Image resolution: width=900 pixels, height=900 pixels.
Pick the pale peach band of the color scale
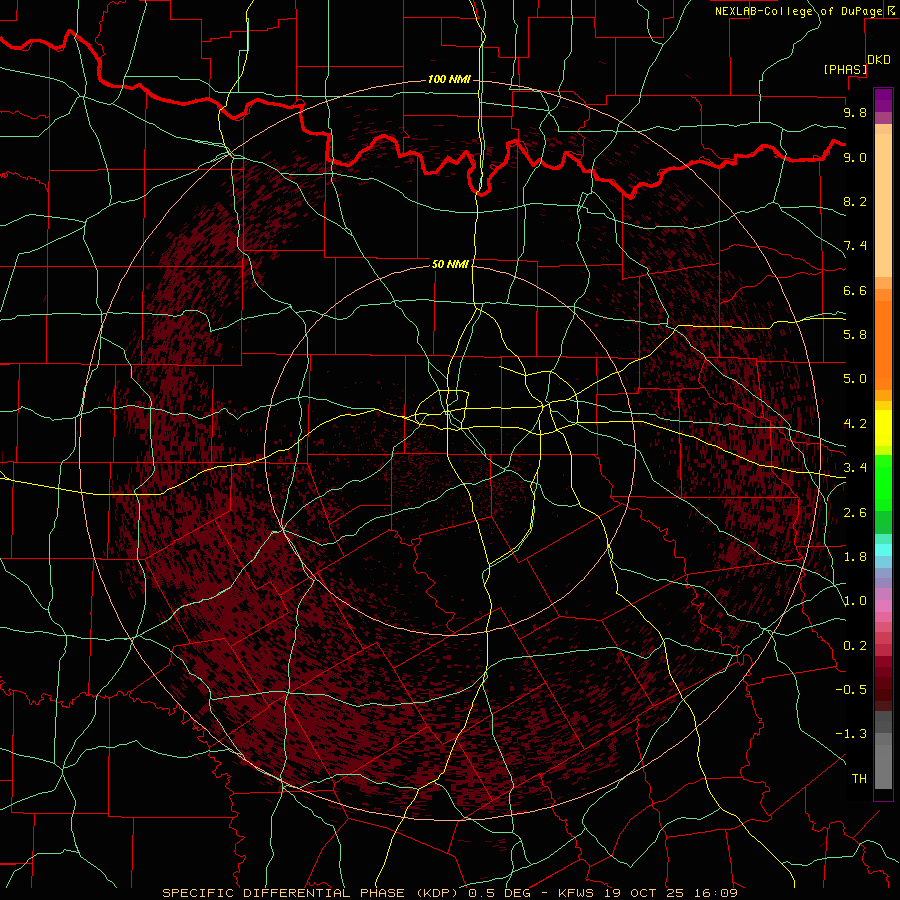(x=883, y=205)
